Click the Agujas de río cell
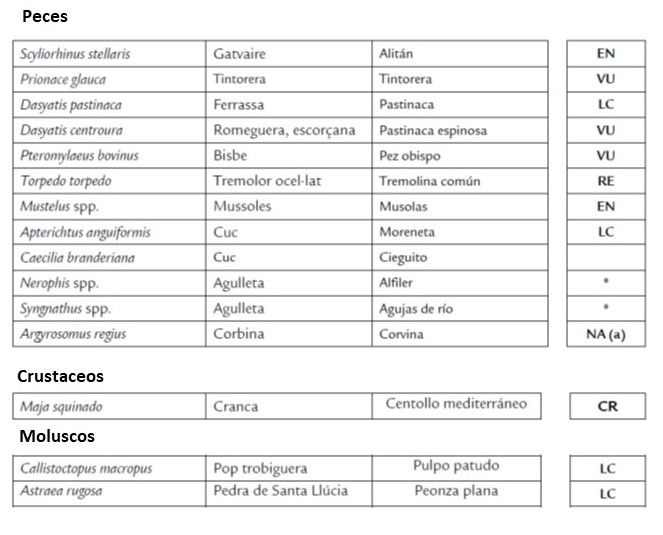The image size is (663, 535). pyautogui.click(x=416, y=309)
